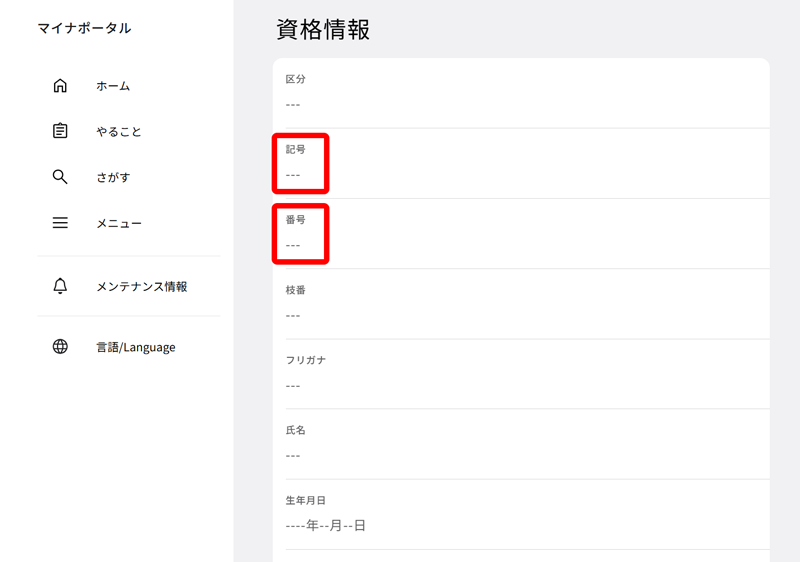
Task: Click the 枝番 field row
Action: 520,303
